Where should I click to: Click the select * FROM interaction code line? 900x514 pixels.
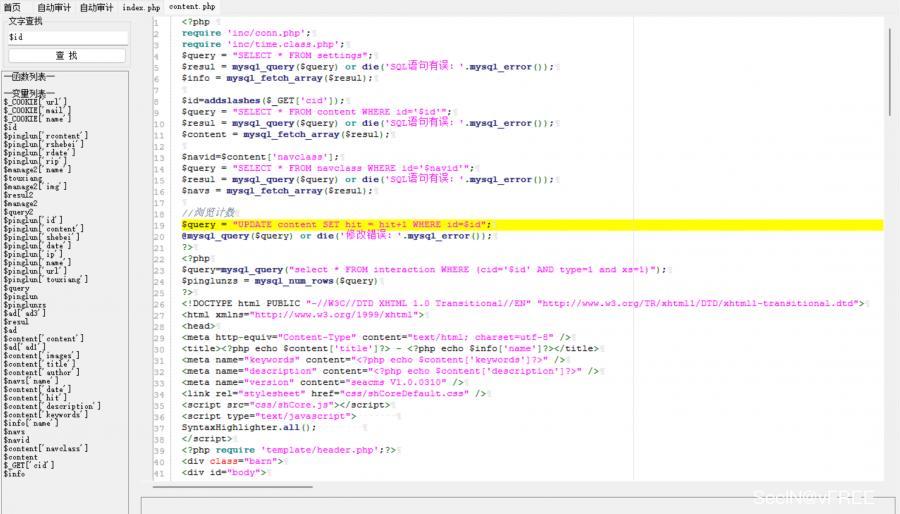pos(424,270)
